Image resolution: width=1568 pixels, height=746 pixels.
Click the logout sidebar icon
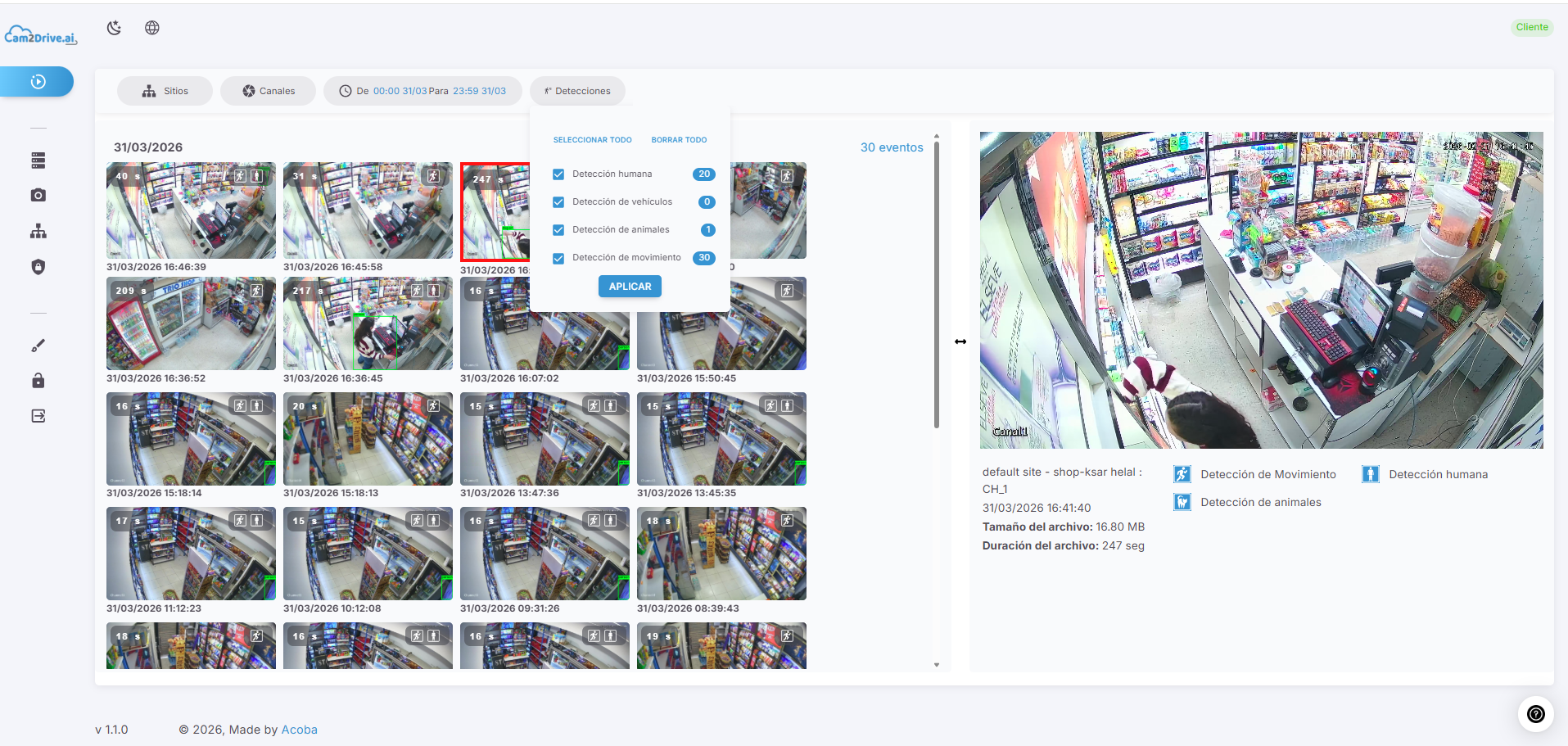[x=38, y=416]
